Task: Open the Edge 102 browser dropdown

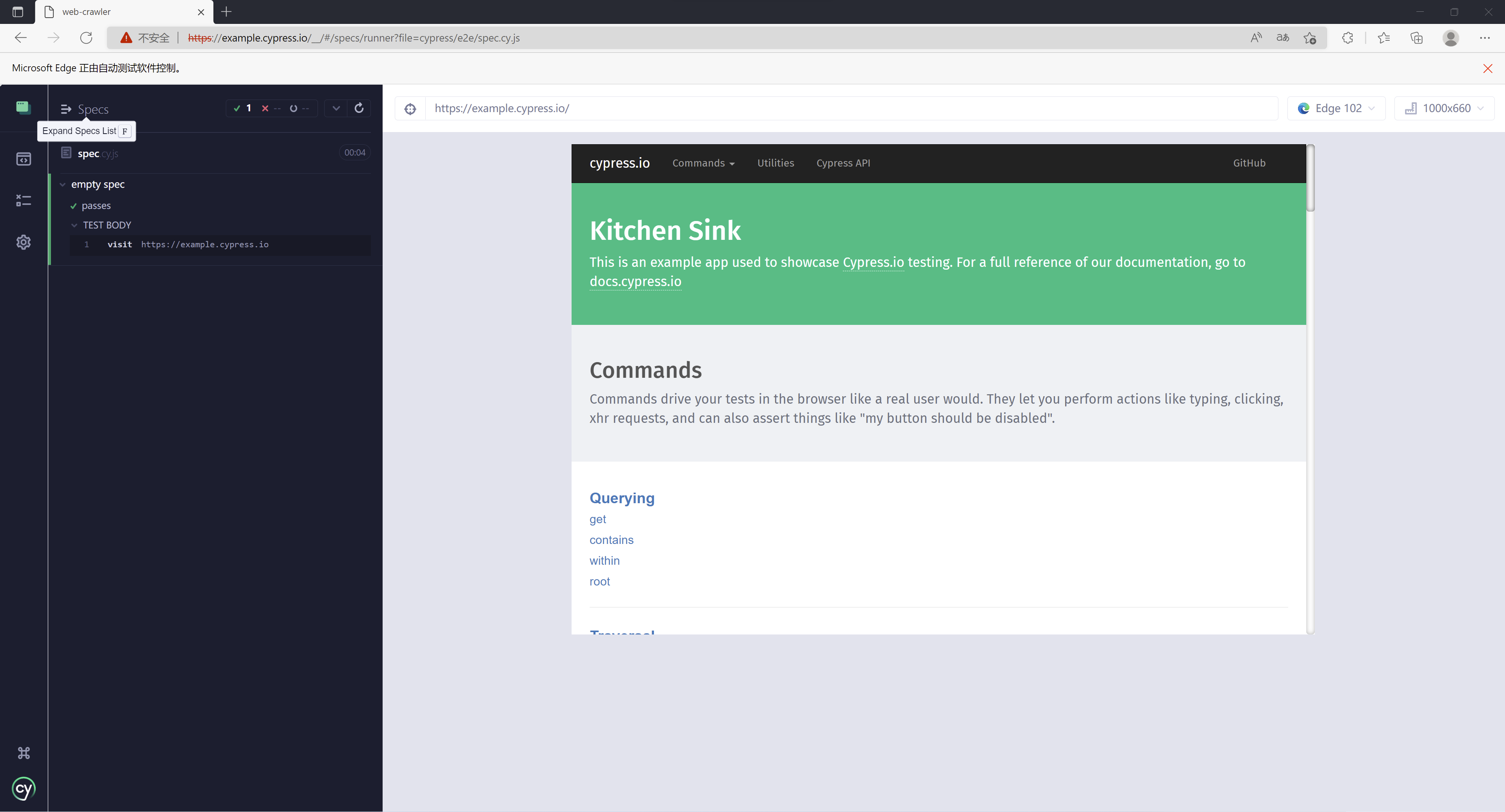Action: point(1336,109)
